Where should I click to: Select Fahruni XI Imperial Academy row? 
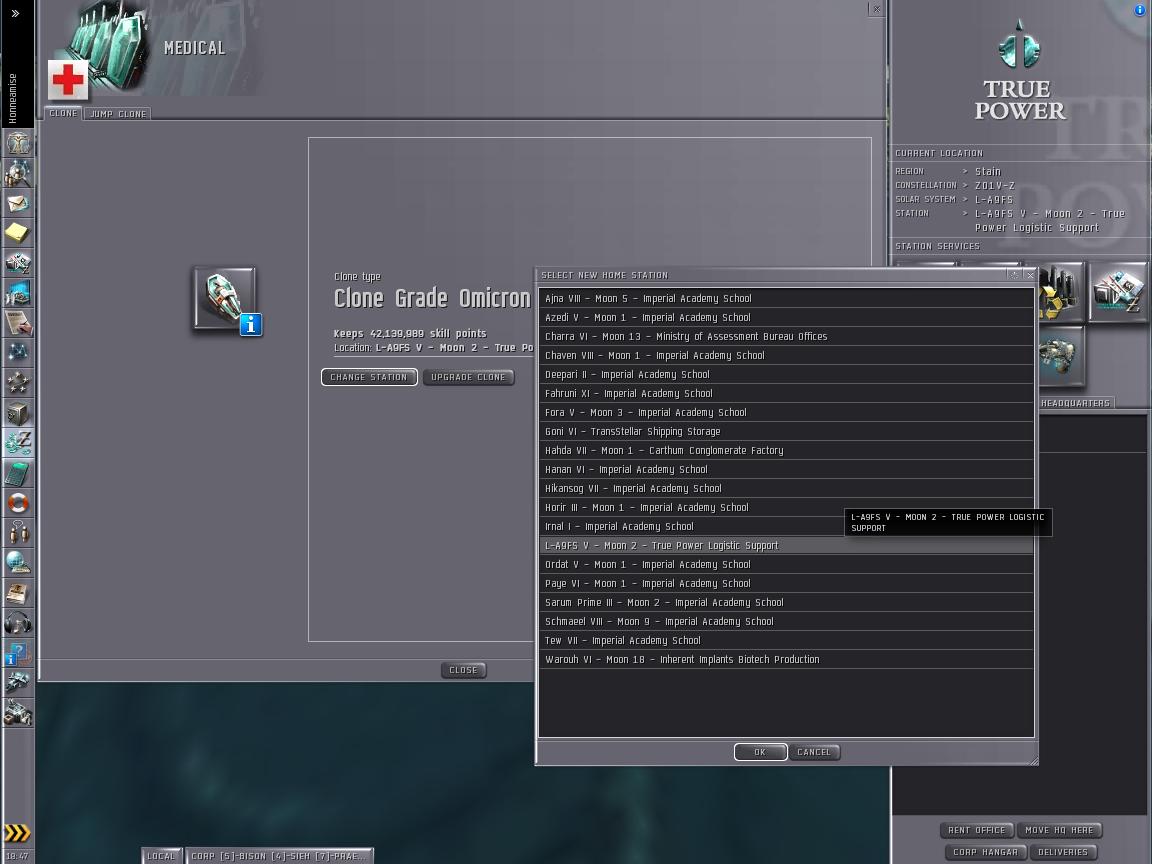pos(786,394)
